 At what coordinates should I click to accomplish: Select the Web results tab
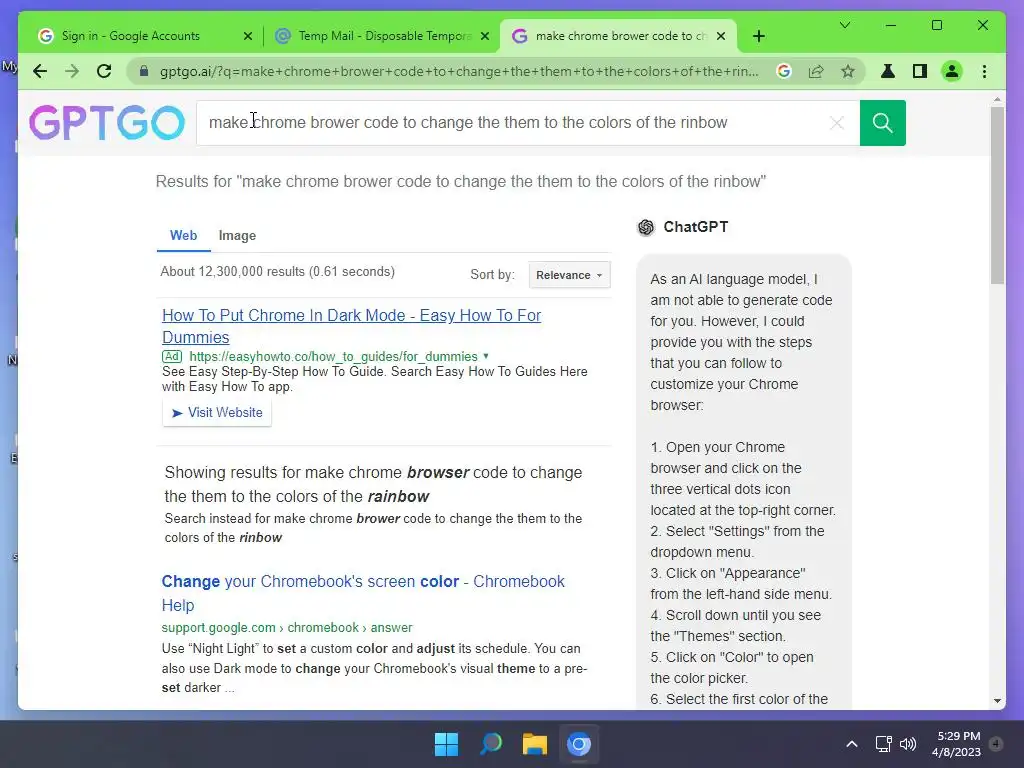pos(183,235)
